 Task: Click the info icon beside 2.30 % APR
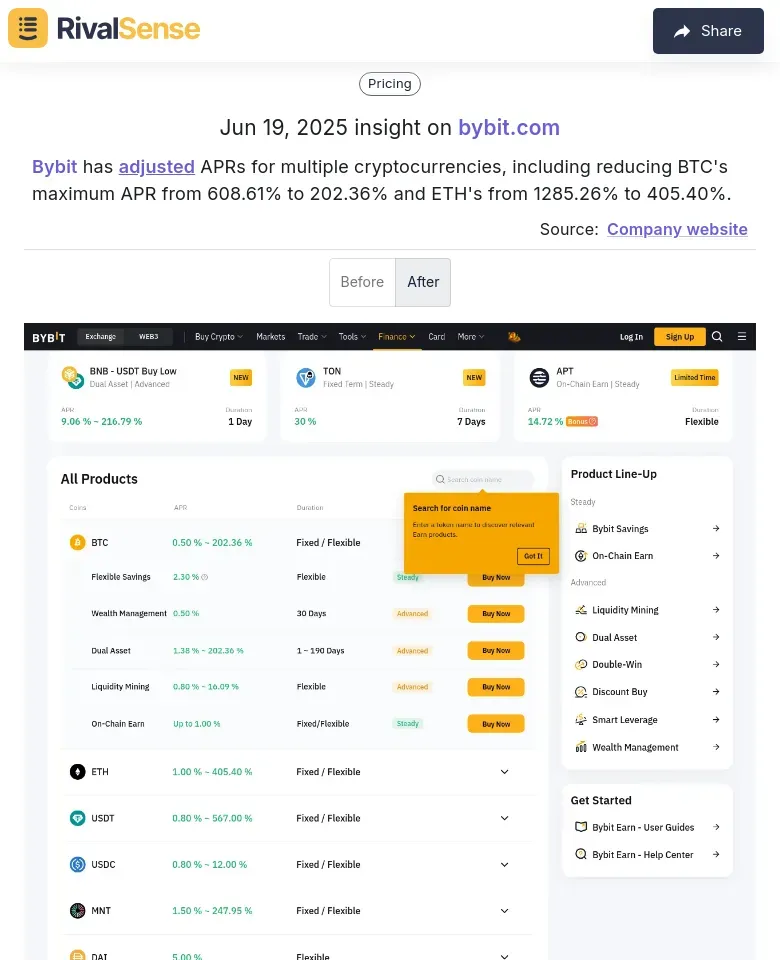point(204,577)
